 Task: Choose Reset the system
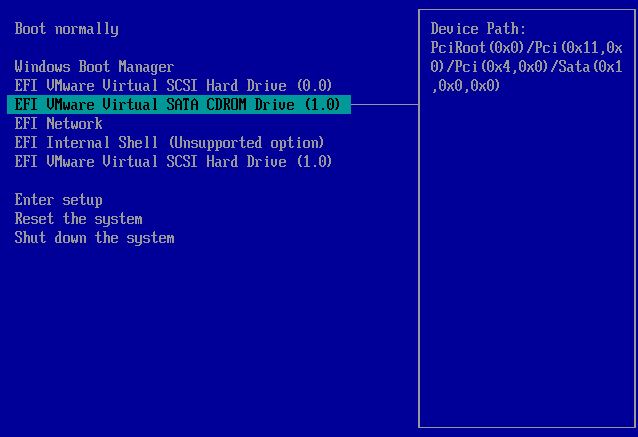[78, 219]
